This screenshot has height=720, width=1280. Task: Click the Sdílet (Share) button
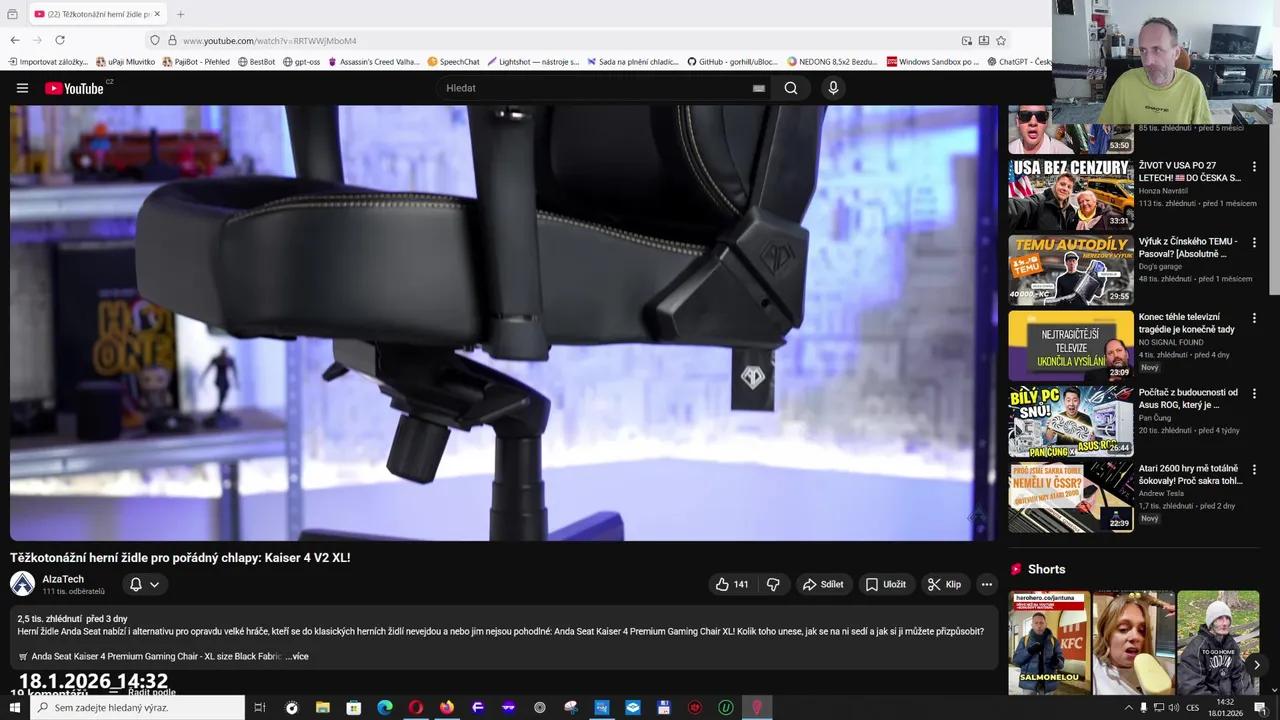point(824,584)
